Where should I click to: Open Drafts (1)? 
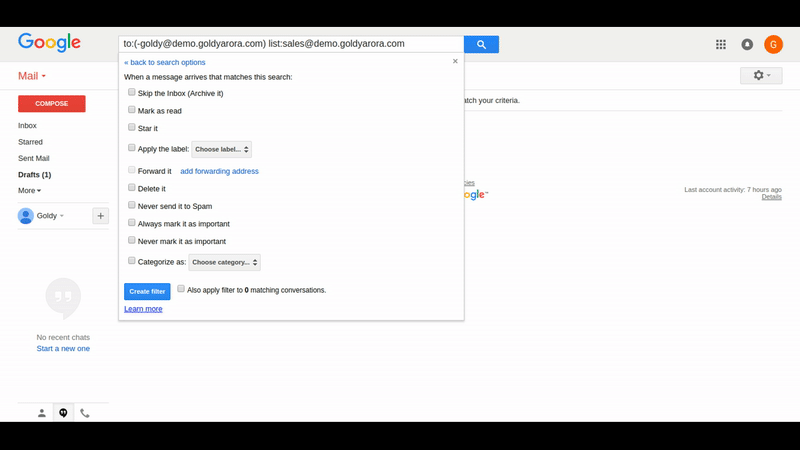[34, 174]
